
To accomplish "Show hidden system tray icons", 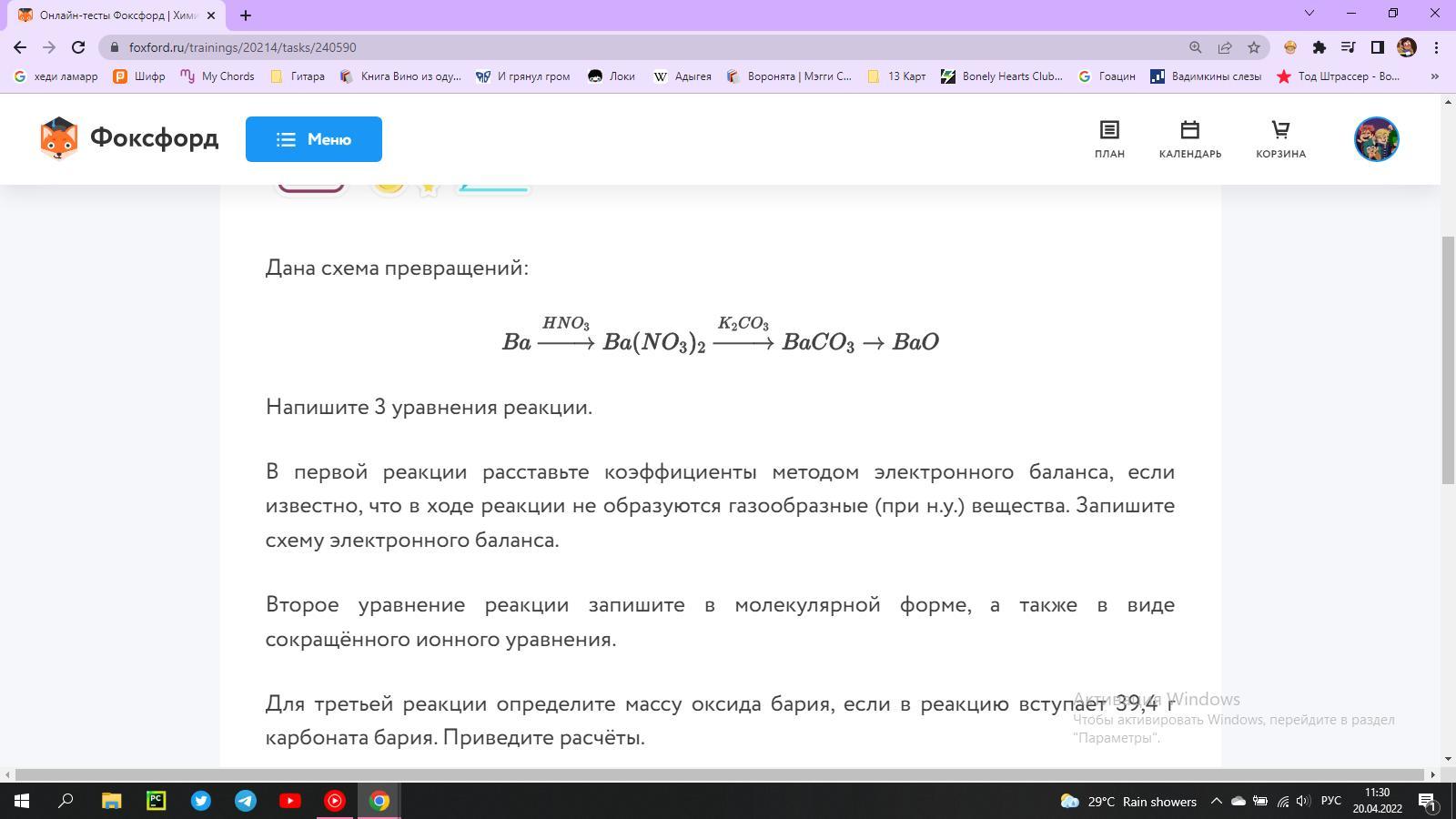I will (x=1216, y=801).
